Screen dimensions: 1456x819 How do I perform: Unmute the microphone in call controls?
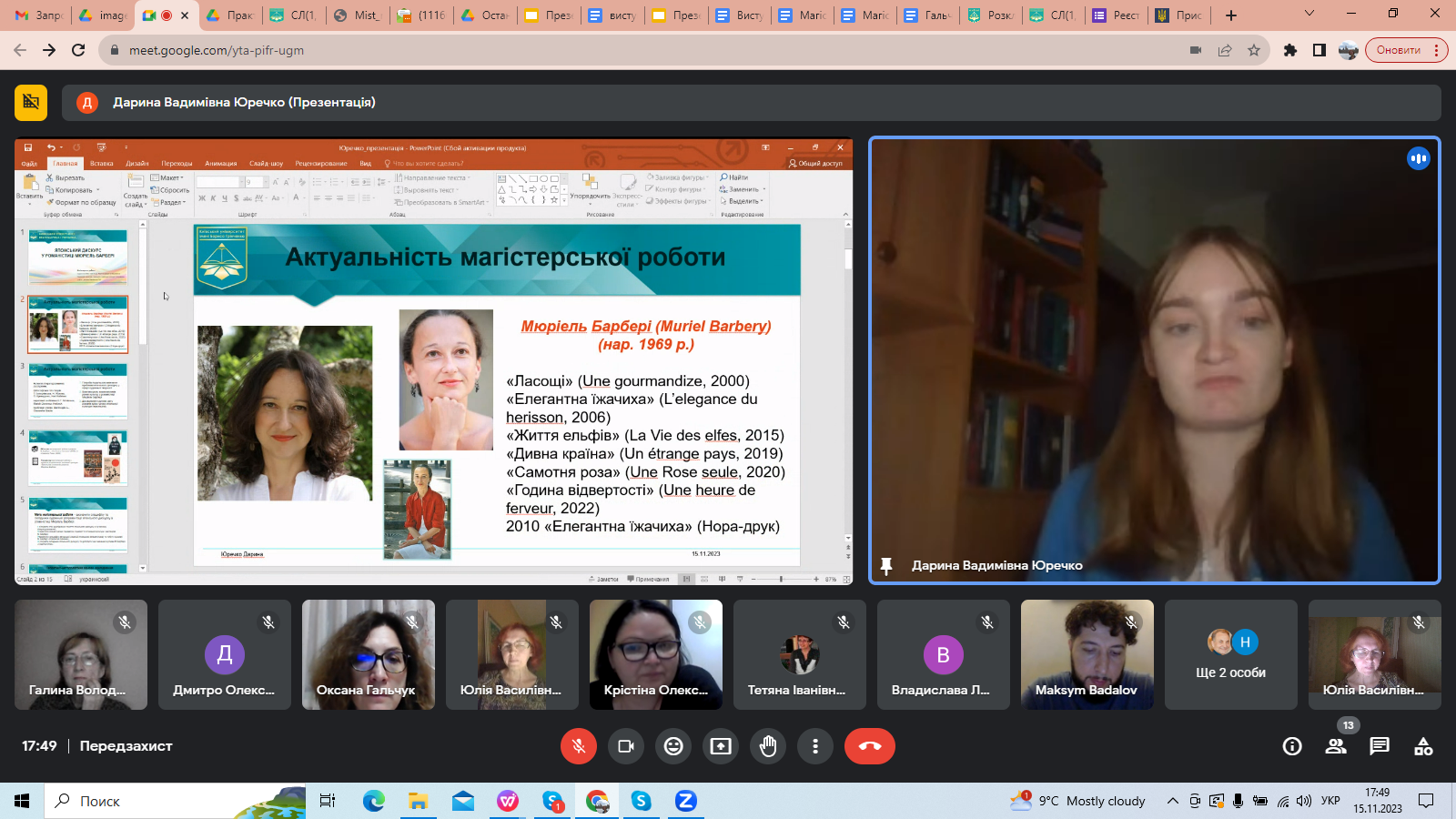(578, 746)
